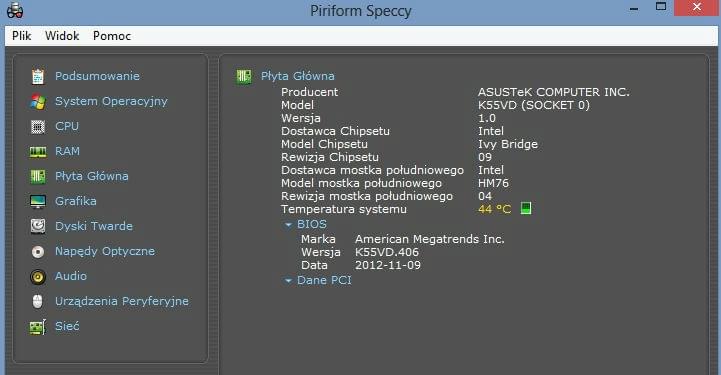Open the Pomoc menu

tap(112, 36)
